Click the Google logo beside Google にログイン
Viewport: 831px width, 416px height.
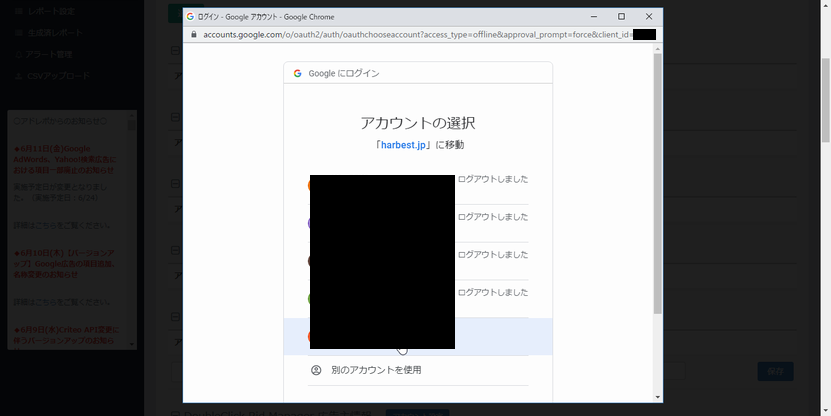point(298,73)
